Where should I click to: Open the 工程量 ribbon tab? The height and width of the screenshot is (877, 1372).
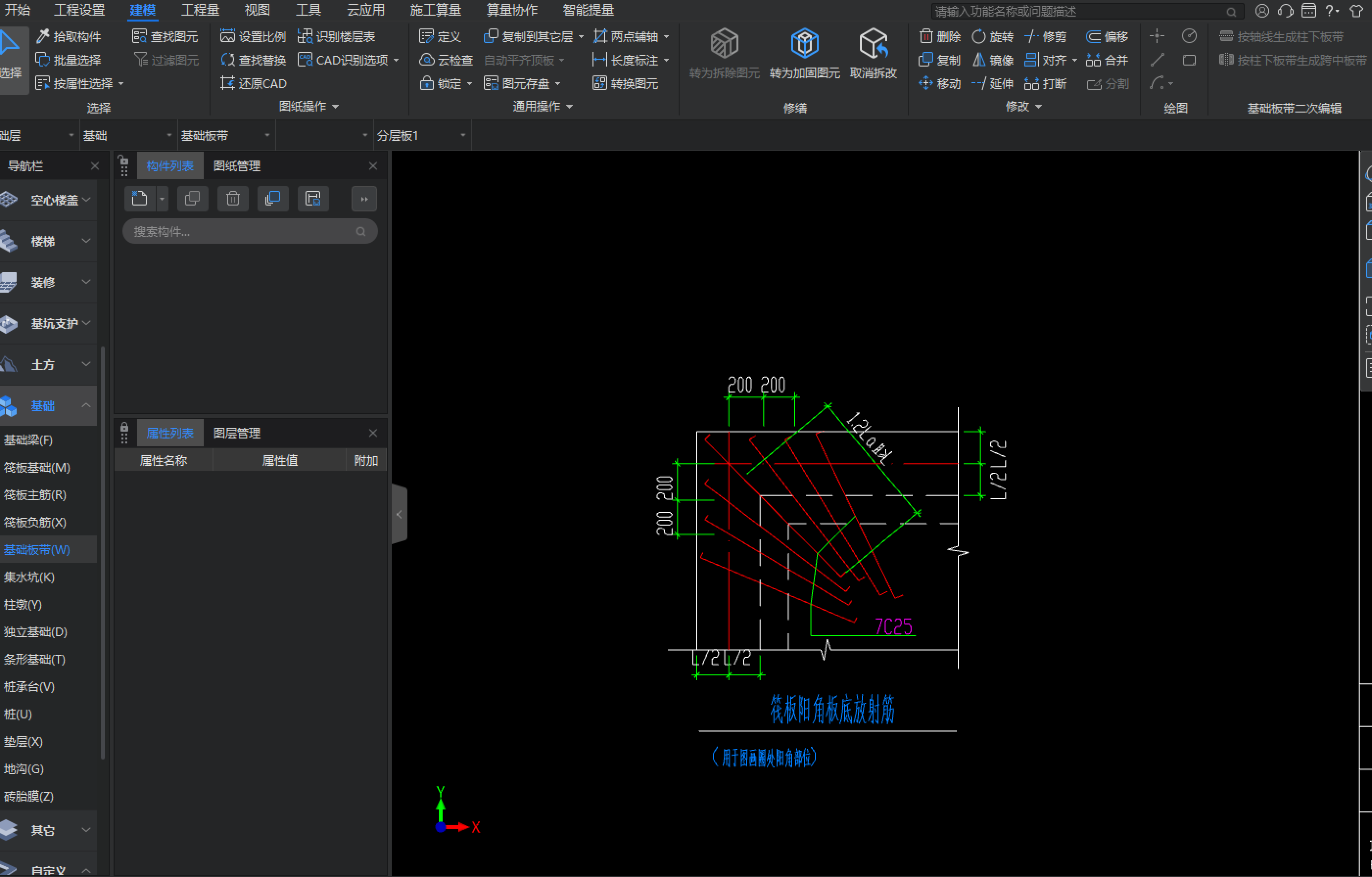(200, 10)
